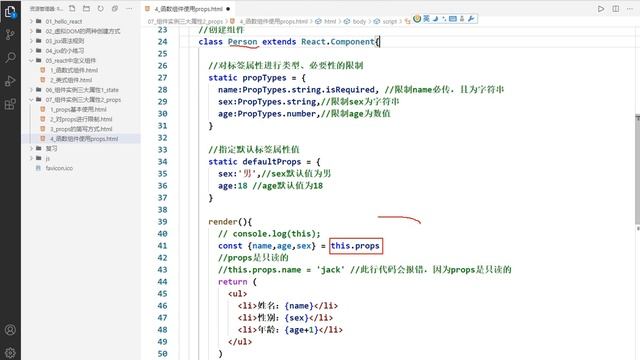Open the Accounts menu icon
Viewport: 640px width, 360px height.
pyautogui.click(x=10, y=330)
